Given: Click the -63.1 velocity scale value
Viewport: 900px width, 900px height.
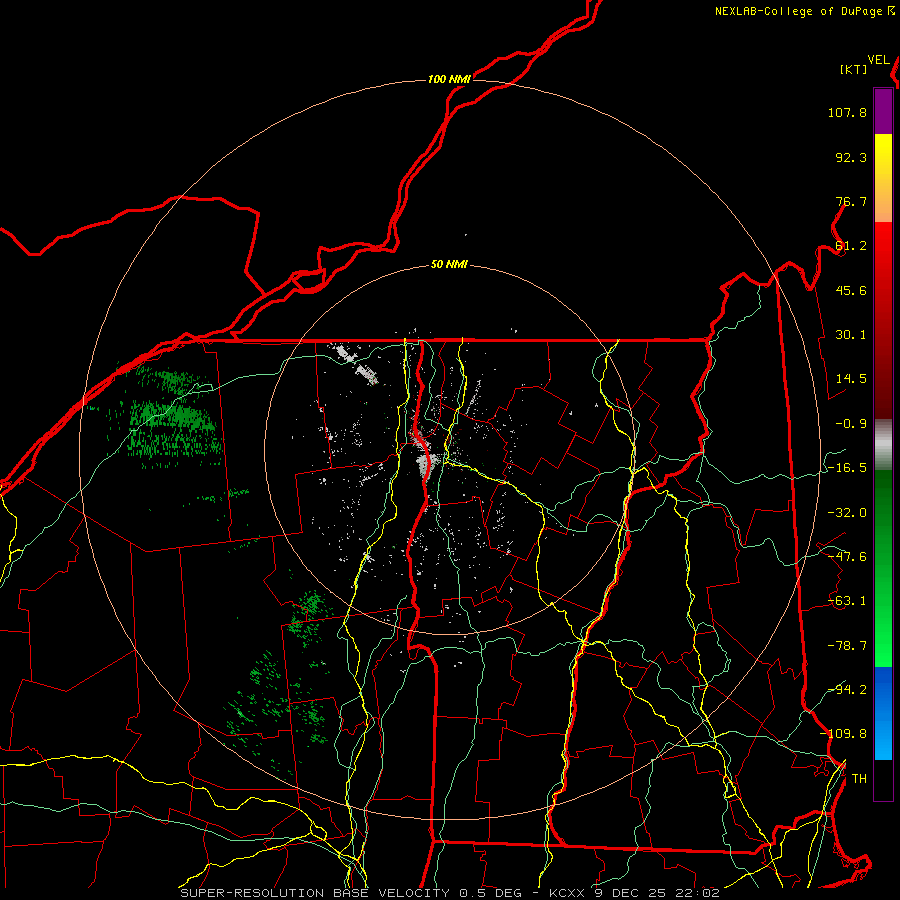Looking at the screenshot, I should (847, 601).
